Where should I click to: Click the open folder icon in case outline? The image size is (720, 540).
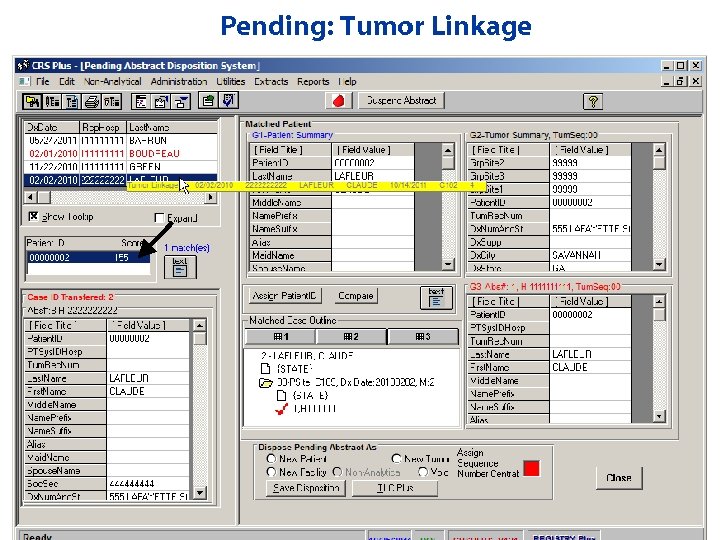[265, 383]
